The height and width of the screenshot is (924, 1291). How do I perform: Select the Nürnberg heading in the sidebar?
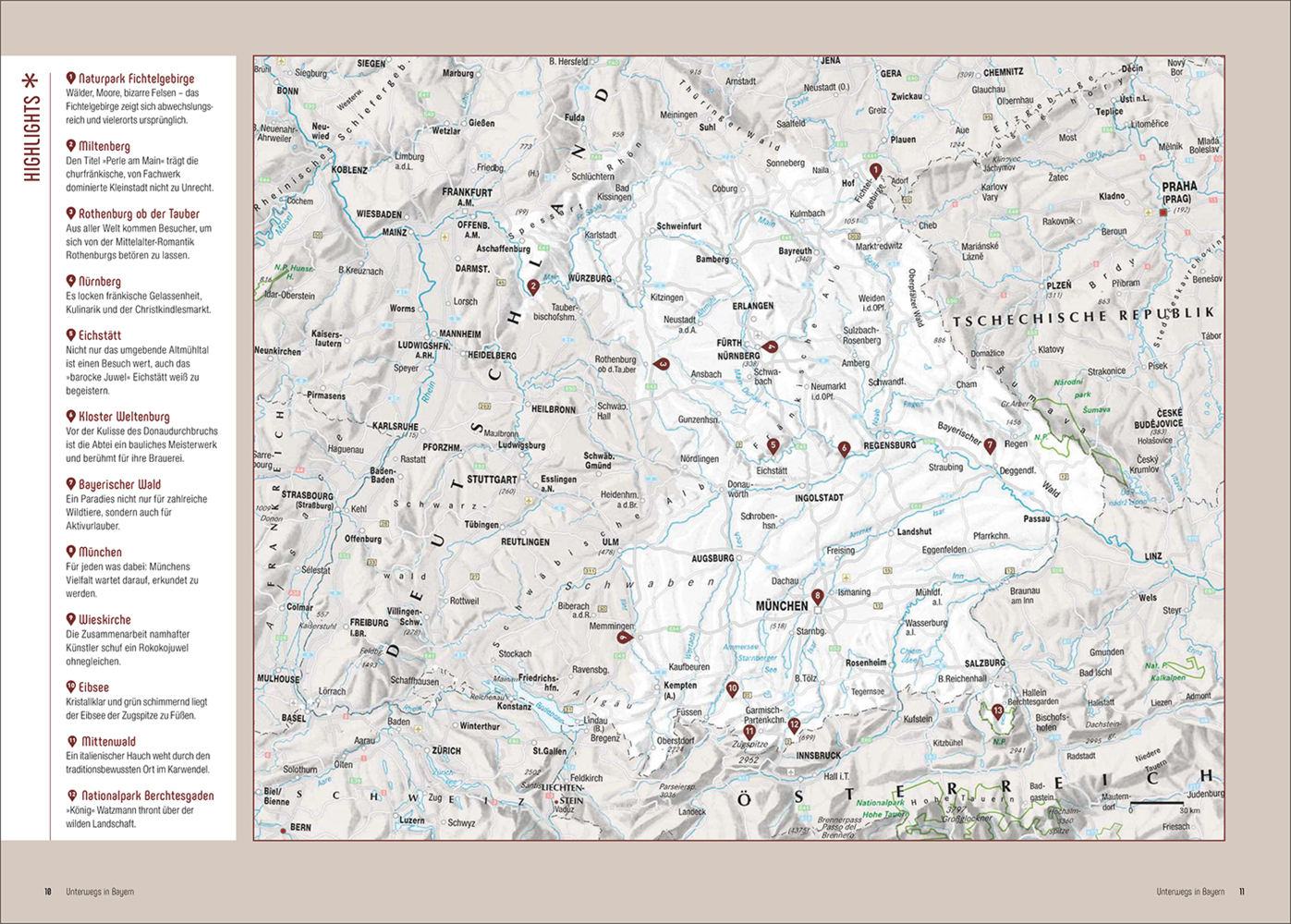[100, 281]
